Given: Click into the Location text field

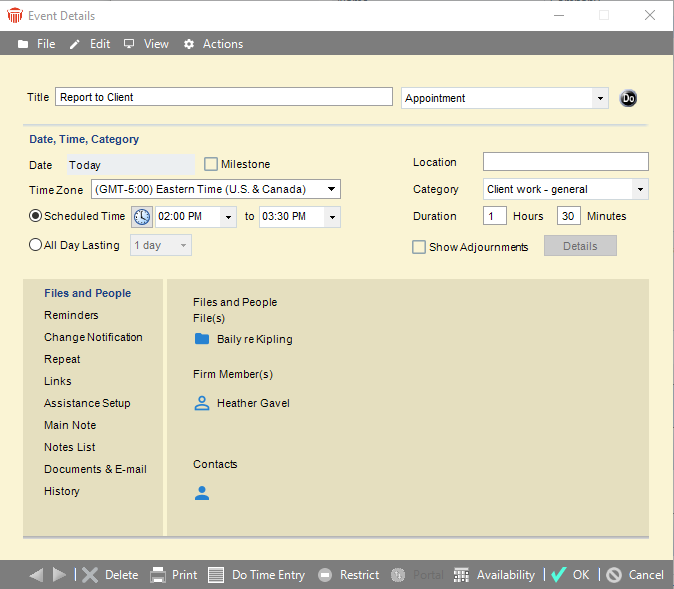Looking at the screenshot, I should tap(565, 162).
